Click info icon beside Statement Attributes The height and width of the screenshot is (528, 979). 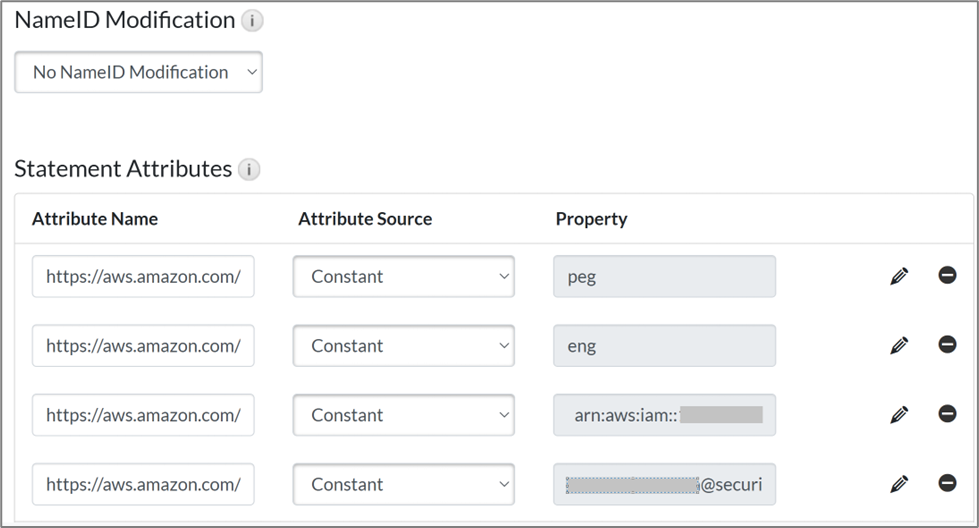(249, 169)
